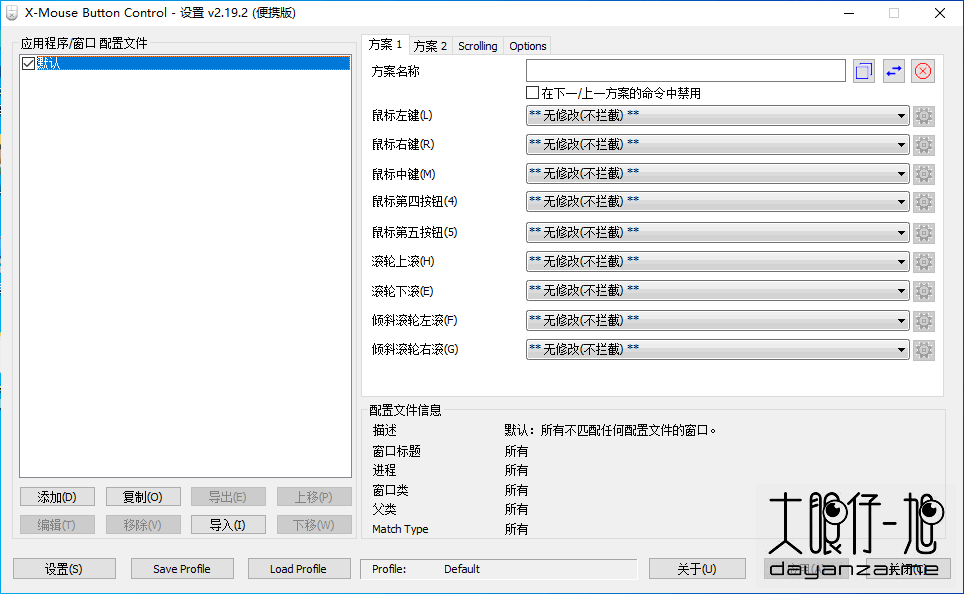Expand the 滚轮上滚(H) action dropdown
Viewport: 964px width, 594px height.
[x=717, y=261]
